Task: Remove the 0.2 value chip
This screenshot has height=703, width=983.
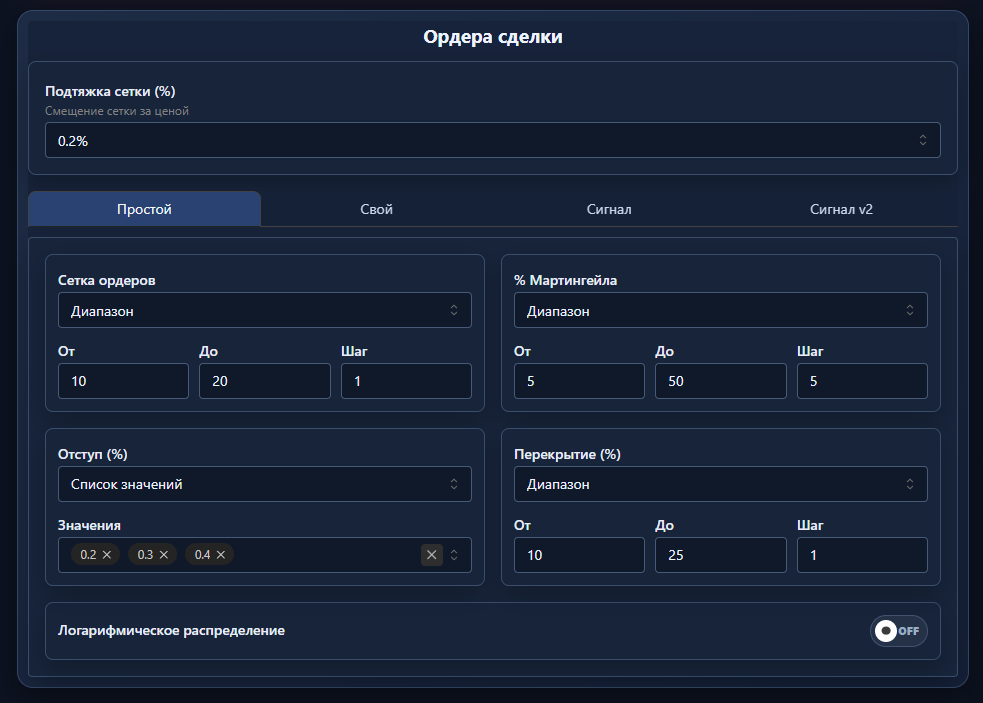Action: (107, 555)
